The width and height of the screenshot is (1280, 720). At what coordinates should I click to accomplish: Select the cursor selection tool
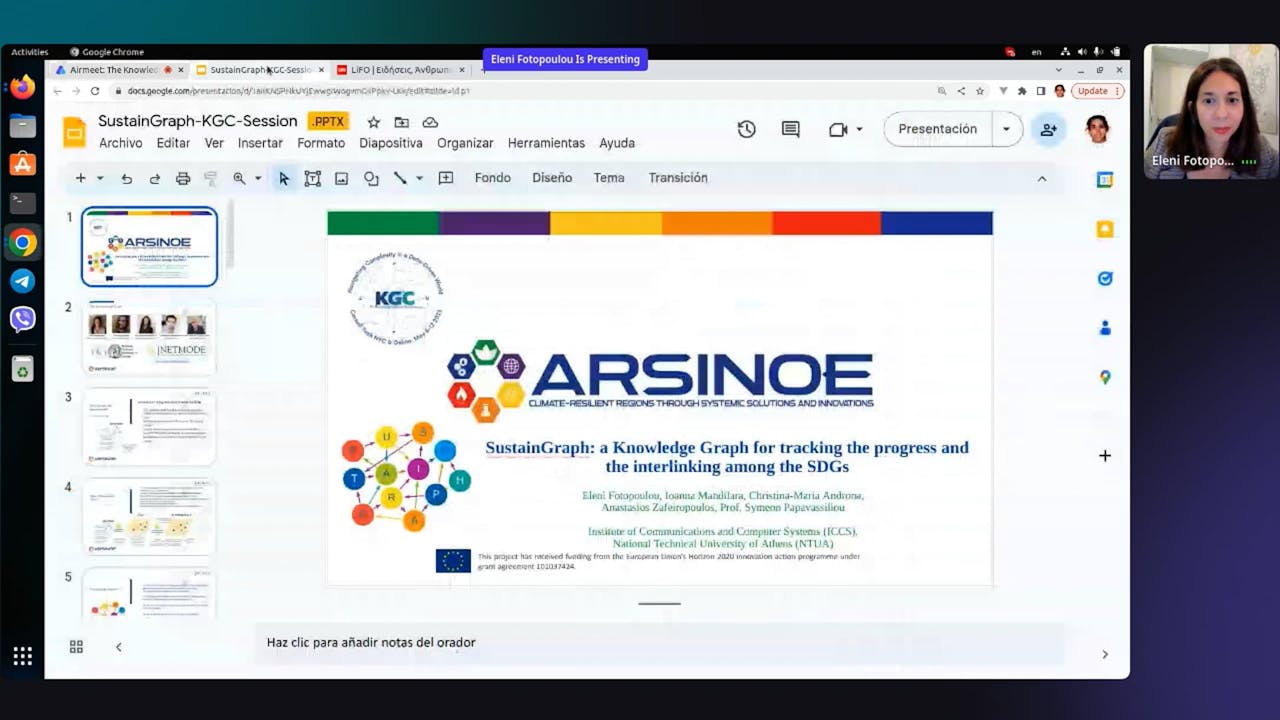tap(284, 178)
